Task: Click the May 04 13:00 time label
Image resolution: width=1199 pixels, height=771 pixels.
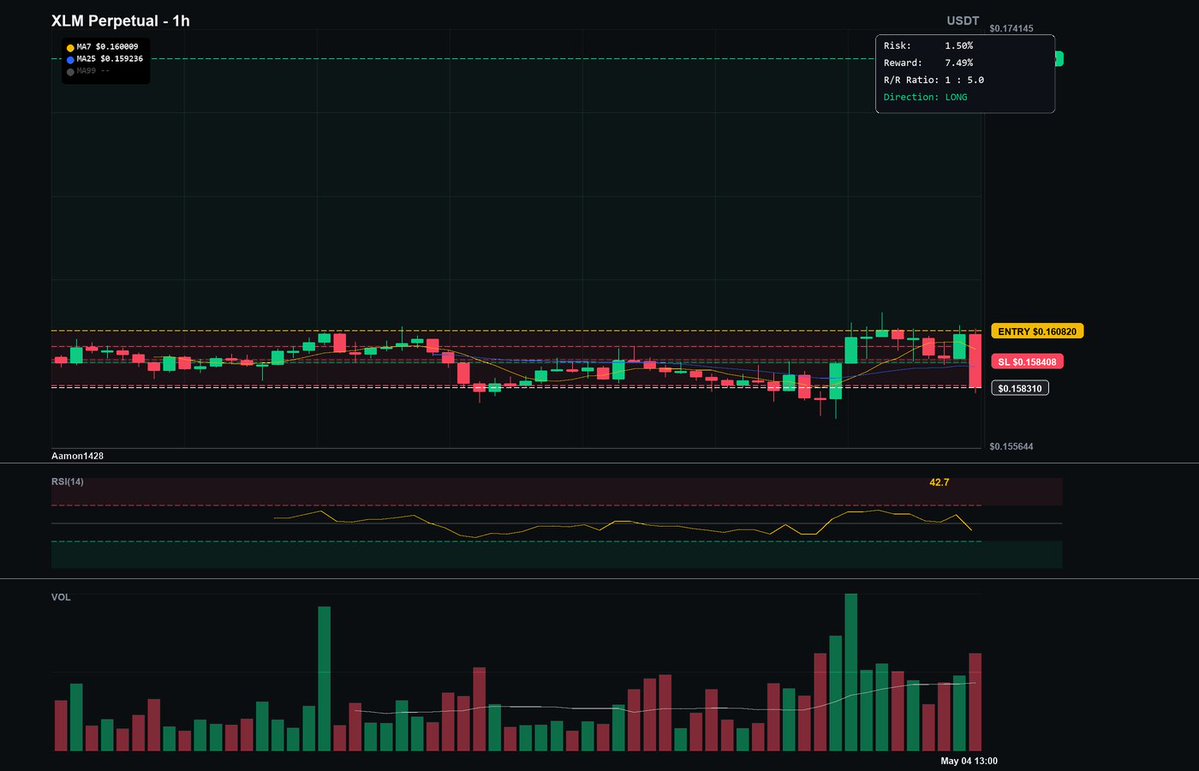Action: [969, 761]
